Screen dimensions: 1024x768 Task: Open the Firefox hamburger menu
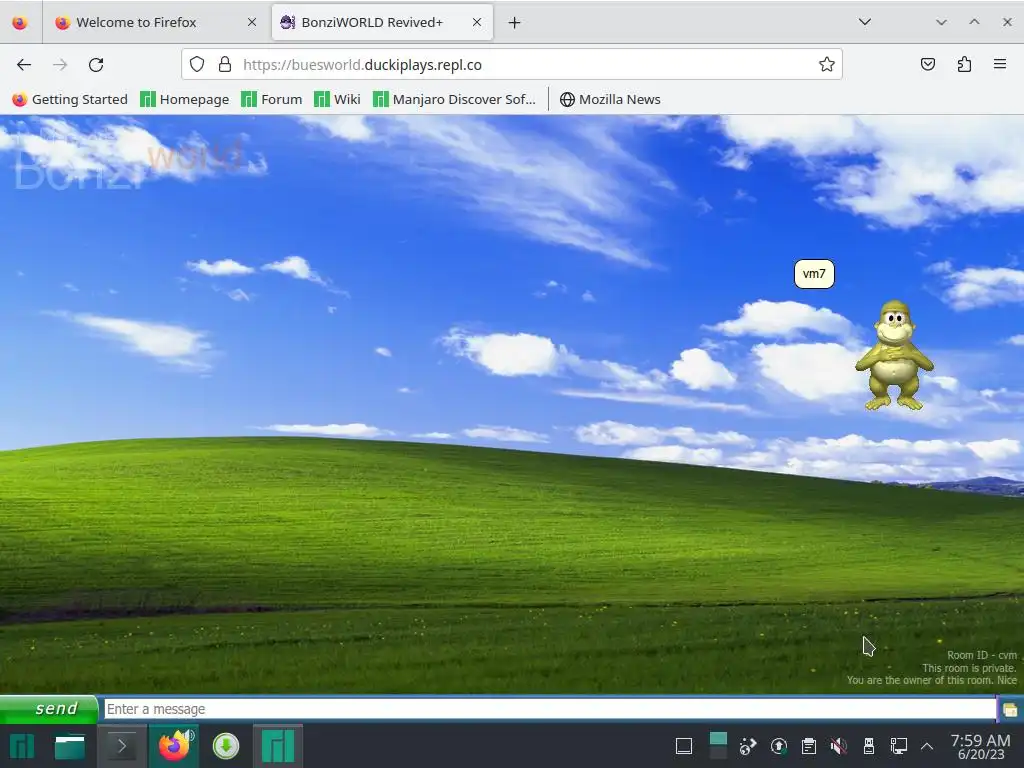pos(1000,64)
